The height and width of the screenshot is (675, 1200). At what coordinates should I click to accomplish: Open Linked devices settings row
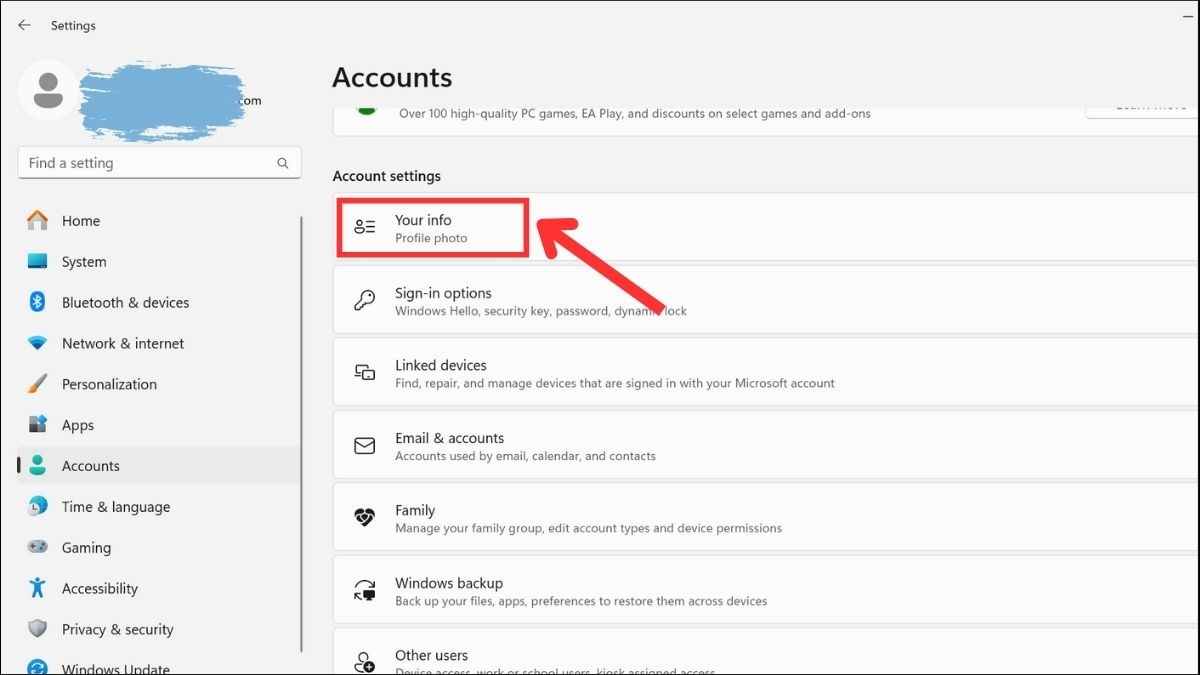[x=764, y=372]
